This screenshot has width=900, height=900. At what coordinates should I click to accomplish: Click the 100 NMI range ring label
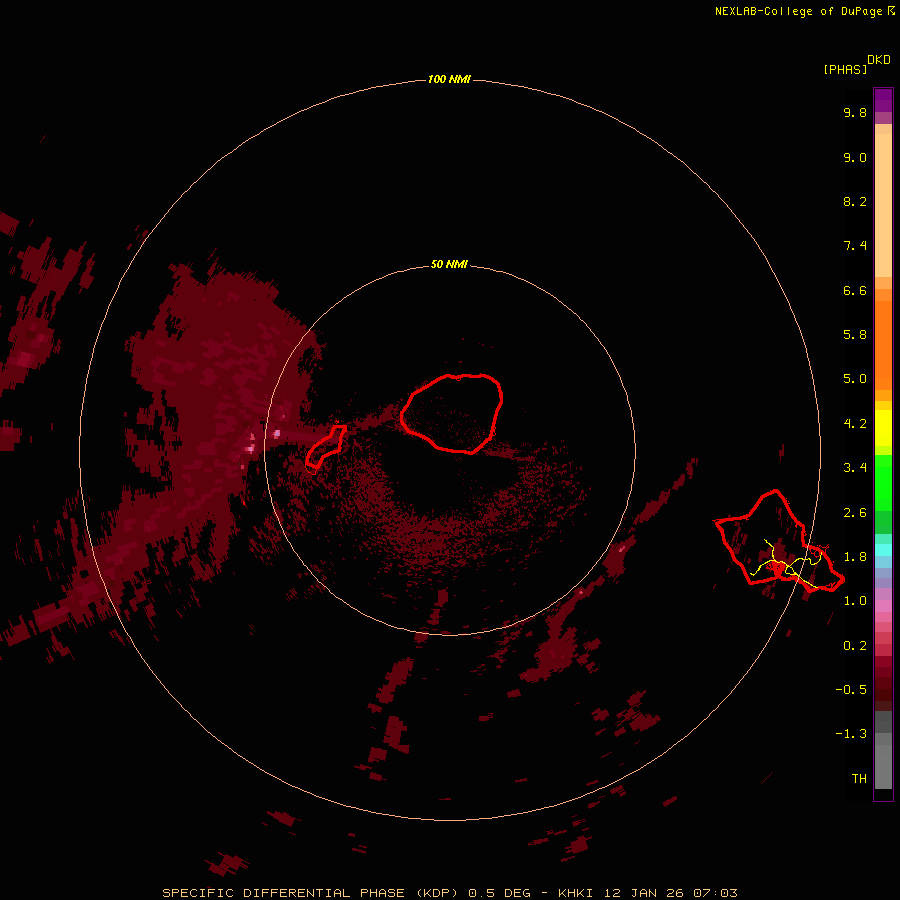click(x=449, y=79)
